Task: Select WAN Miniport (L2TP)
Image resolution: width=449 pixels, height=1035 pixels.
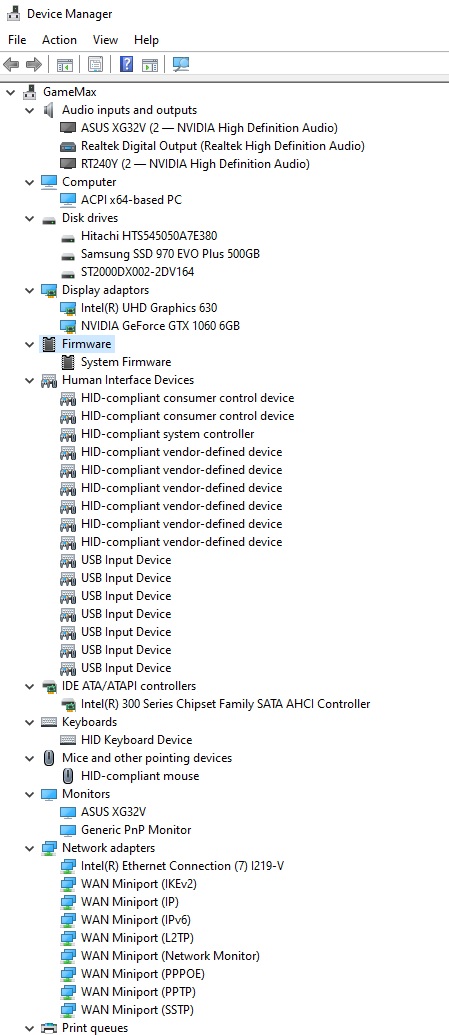Action: 137,938
